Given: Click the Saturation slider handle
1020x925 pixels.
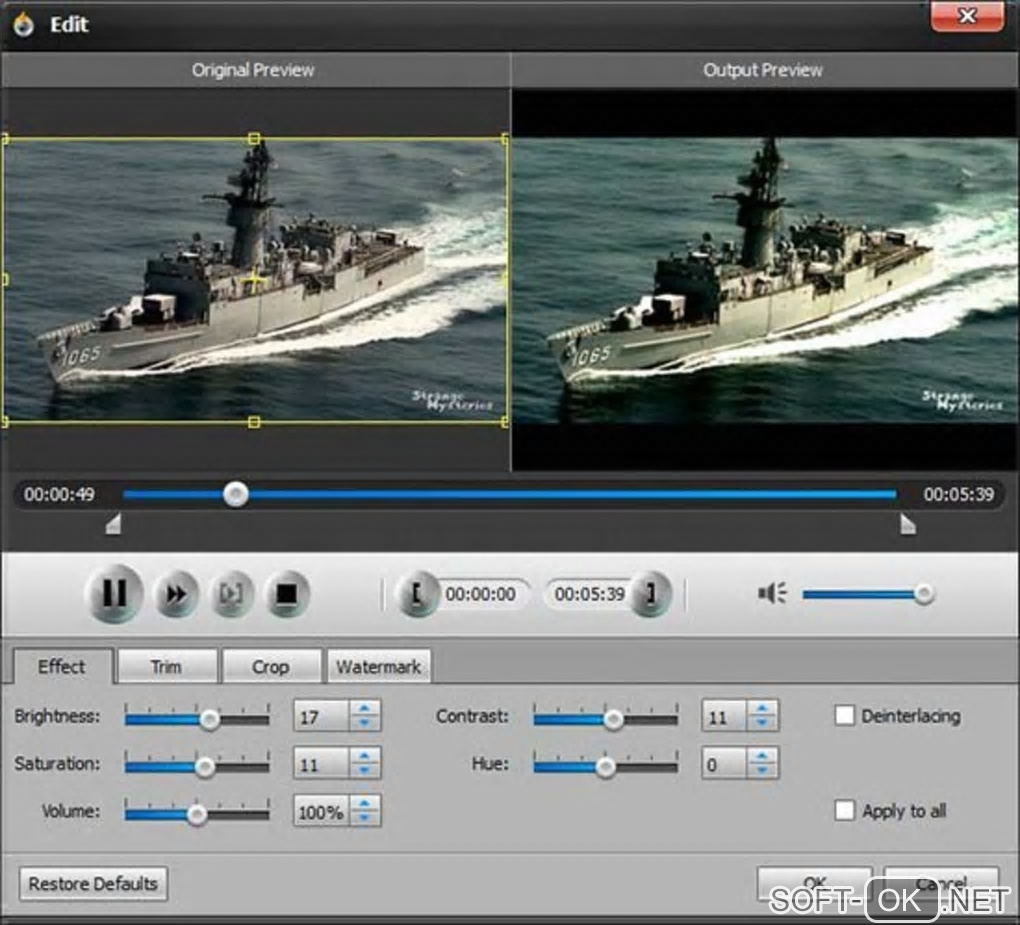Looking at the screenshot, I should click(x=205, y=767).
